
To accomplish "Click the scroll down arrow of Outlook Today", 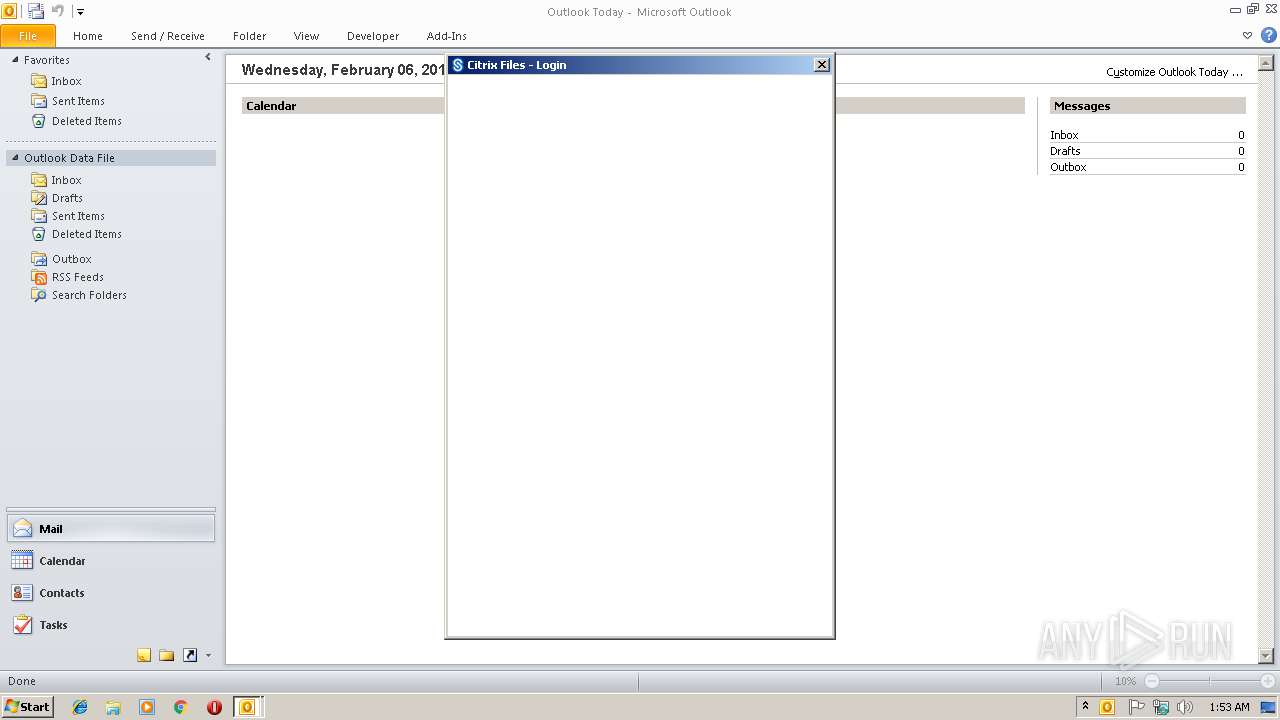I will pos(1266,656).
